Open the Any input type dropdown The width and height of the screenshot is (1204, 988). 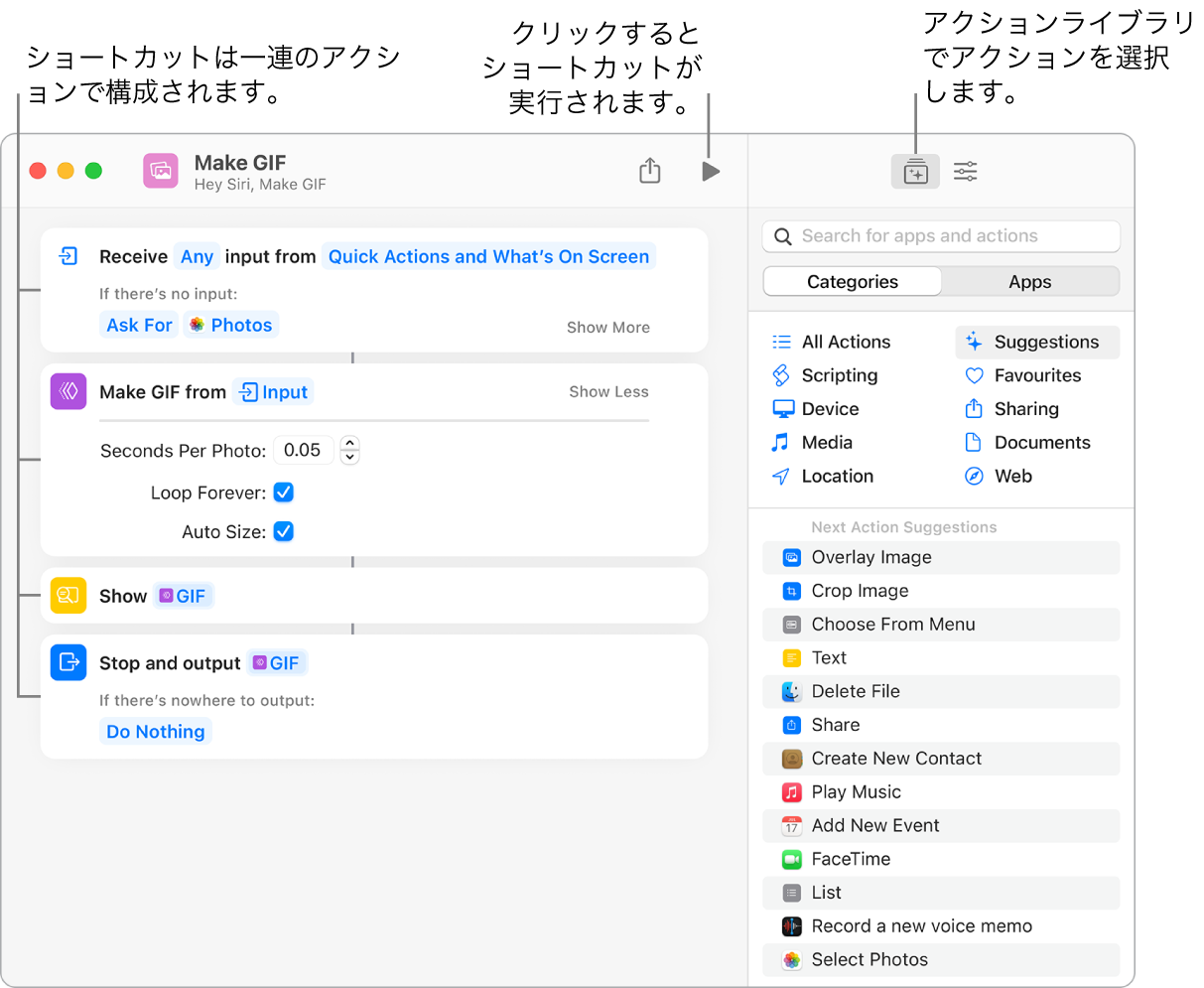(x=197, y=257)
